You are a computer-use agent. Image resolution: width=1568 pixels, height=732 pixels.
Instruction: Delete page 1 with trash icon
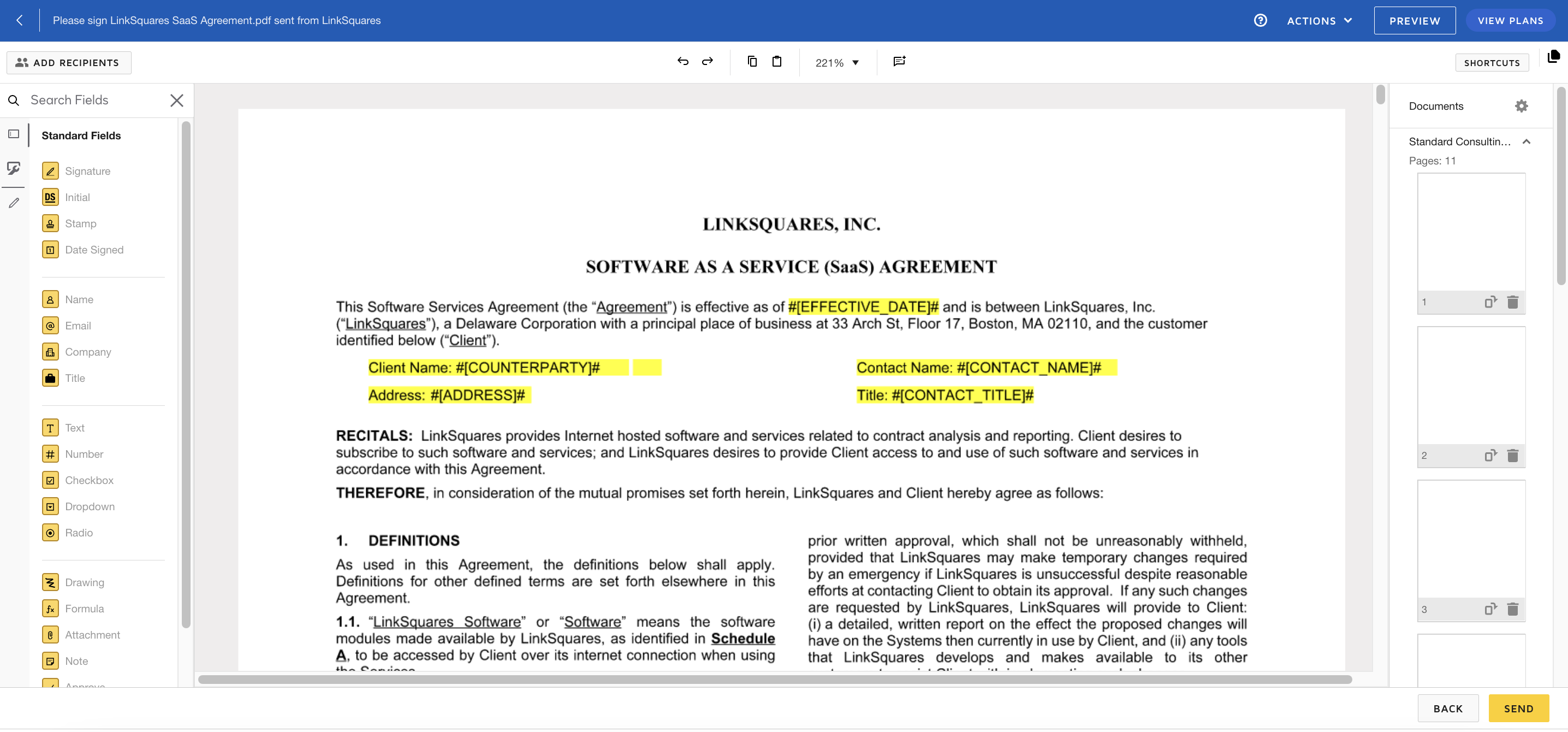coord(1512,302)
